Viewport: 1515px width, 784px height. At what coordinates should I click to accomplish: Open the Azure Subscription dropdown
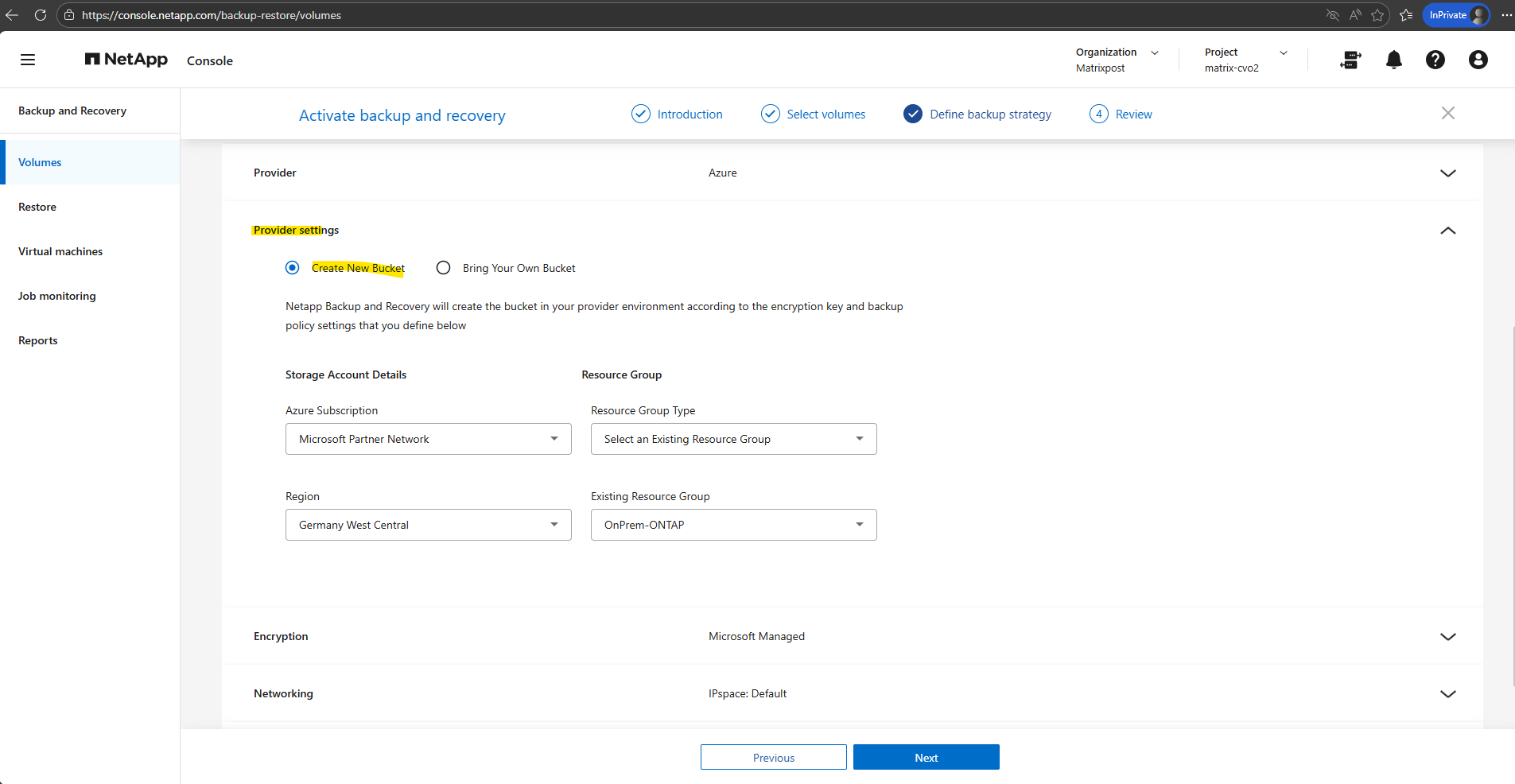pyautogui.click(x=428, y=439)
